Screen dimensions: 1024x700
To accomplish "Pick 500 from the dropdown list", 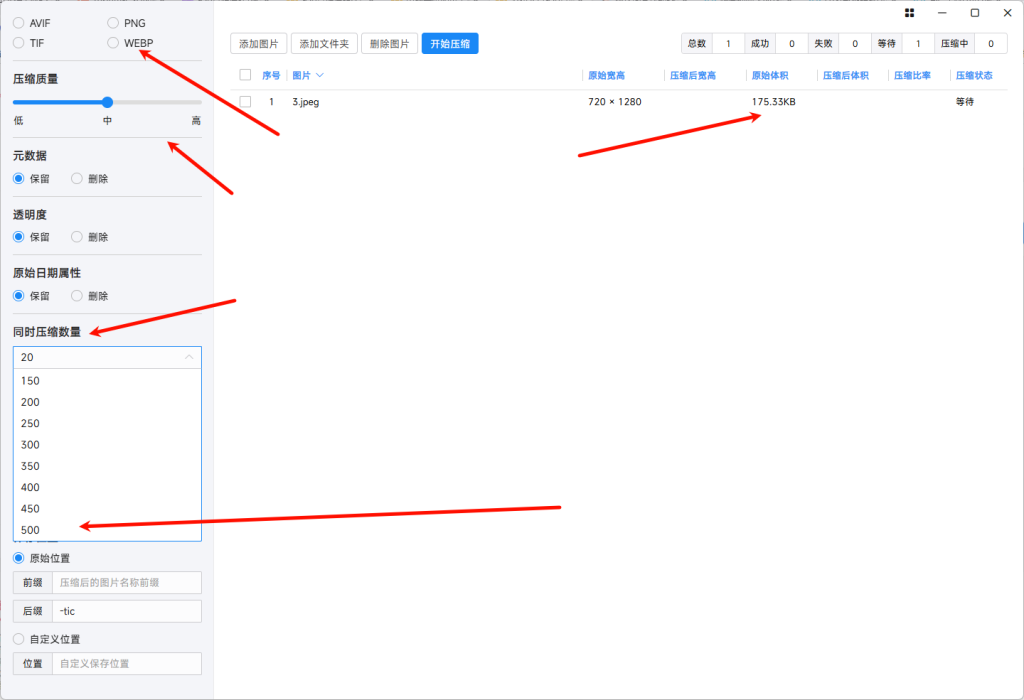I will click(x=31, y=530).
